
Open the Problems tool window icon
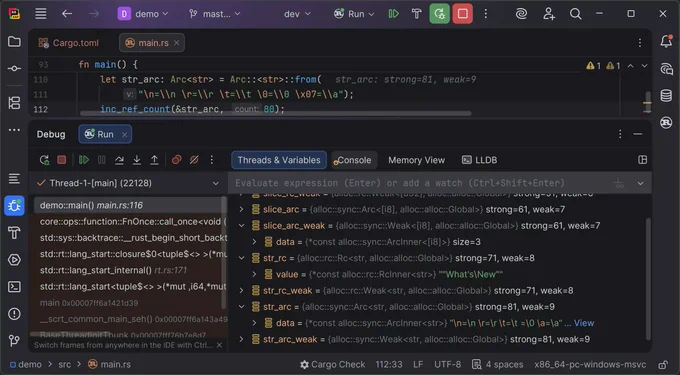pyautogui.click(x=14, y=313)
